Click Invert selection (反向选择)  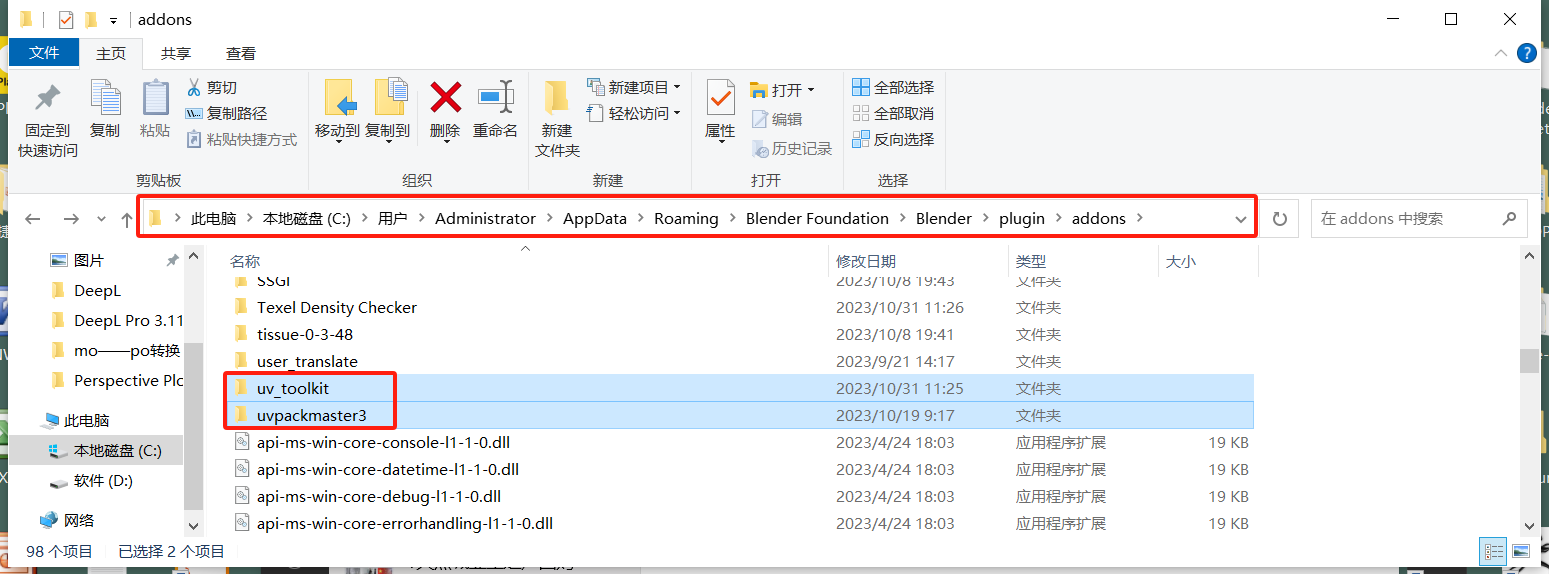click(x=893, y=139)
